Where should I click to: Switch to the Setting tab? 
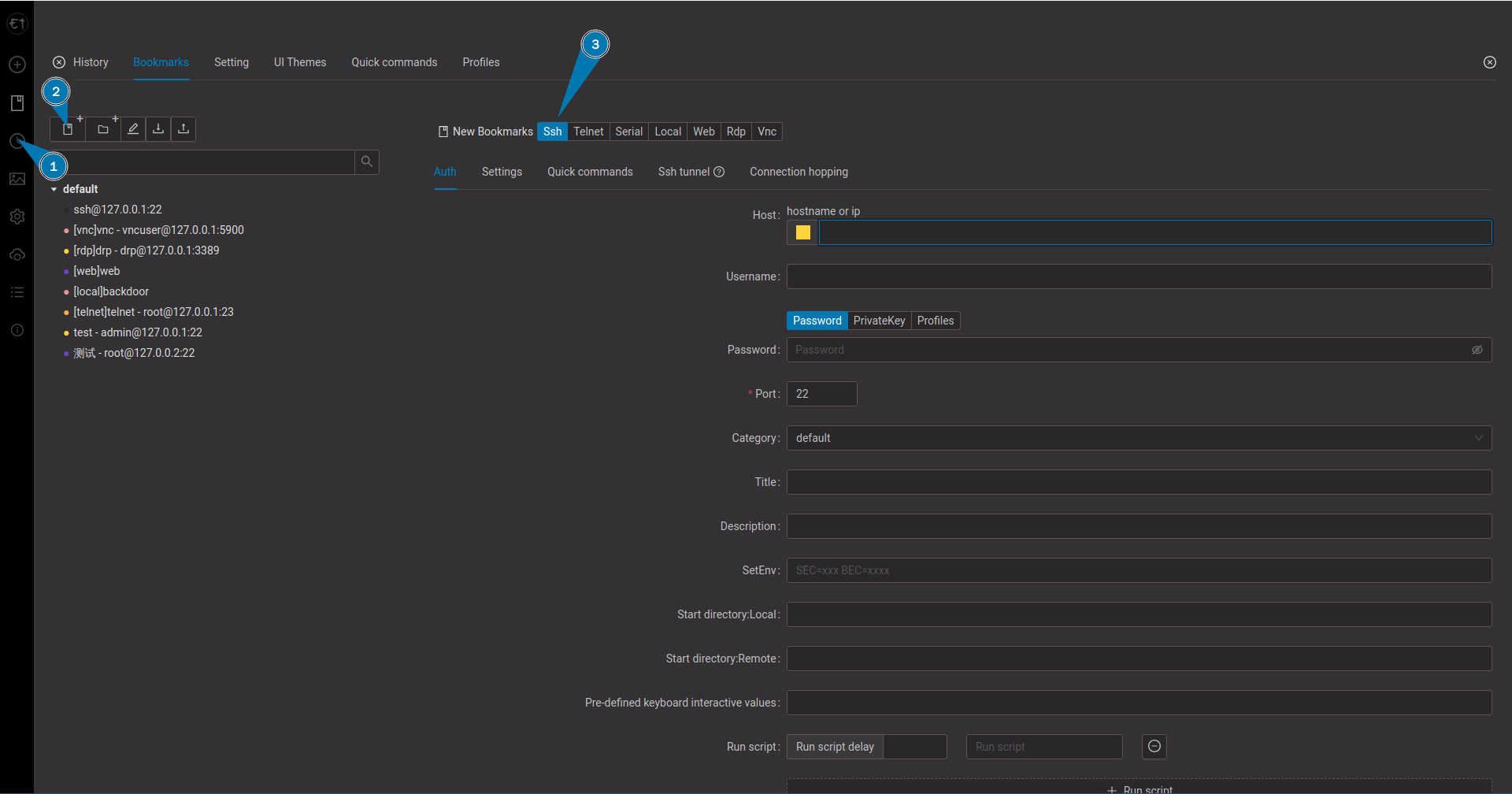(232, 62)
